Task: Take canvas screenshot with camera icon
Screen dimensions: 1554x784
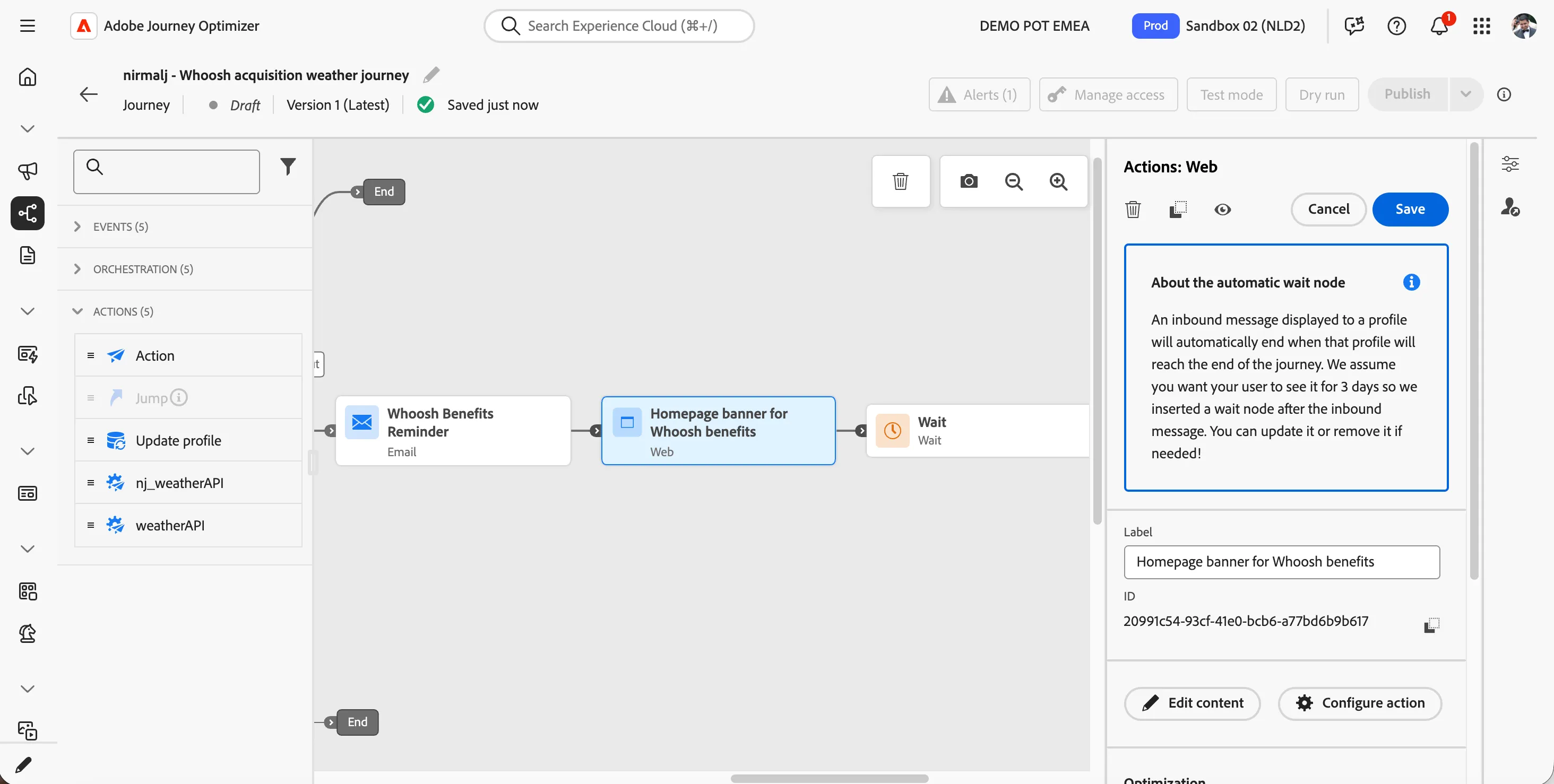Action: point(969,181)
